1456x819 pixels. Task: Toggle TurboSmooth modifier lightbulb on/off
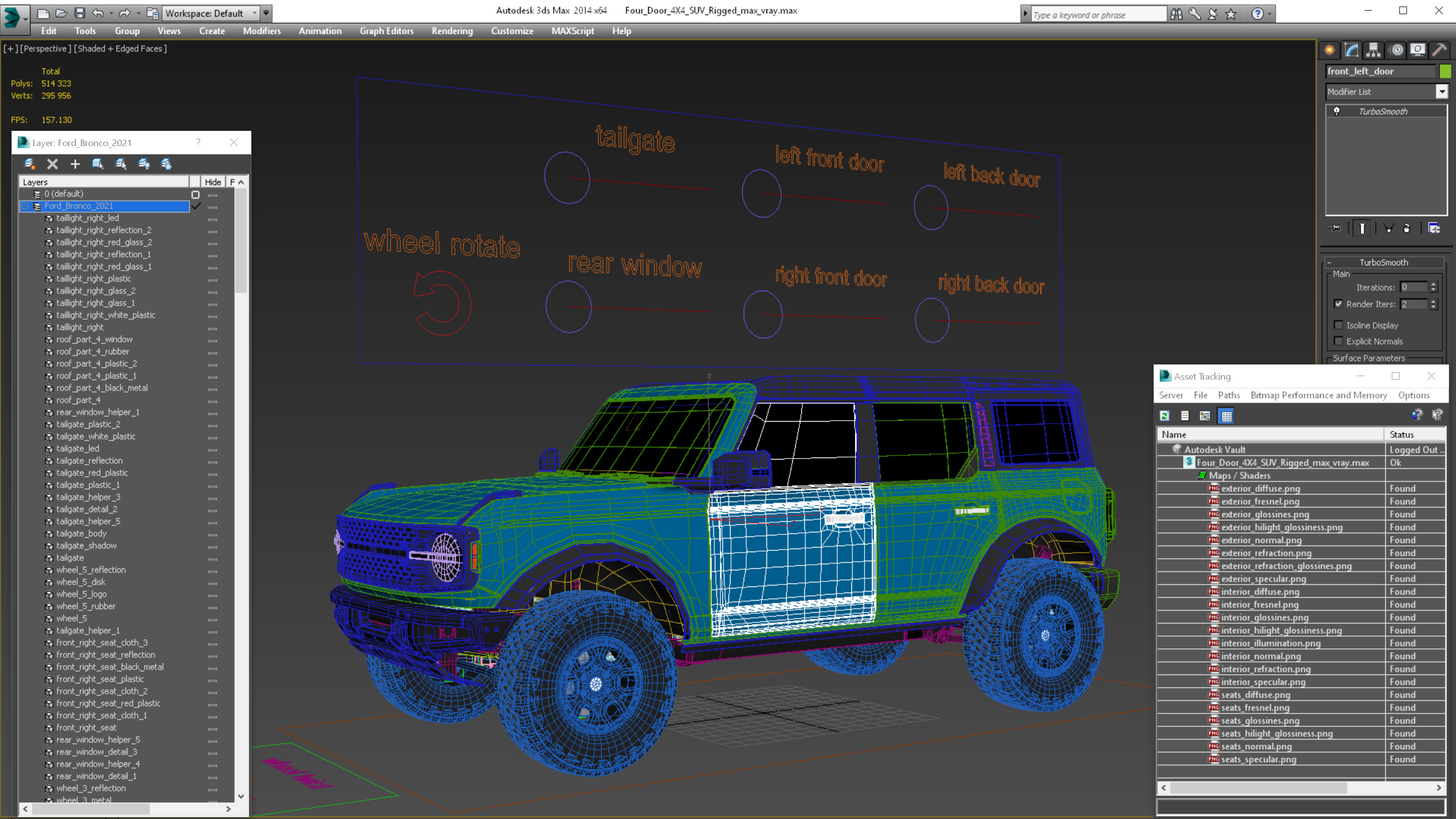point(1337,111)
